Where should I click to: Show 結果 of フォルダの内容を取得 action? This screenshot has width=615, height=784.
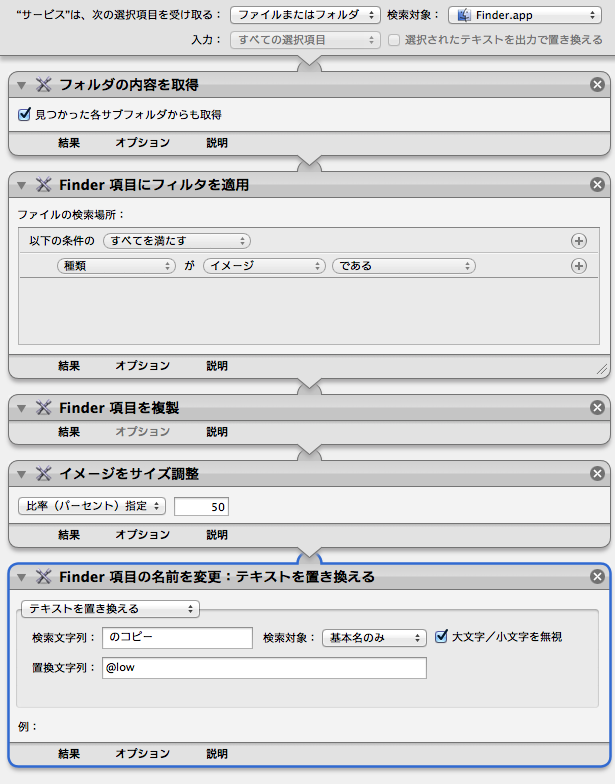point(69,143)
